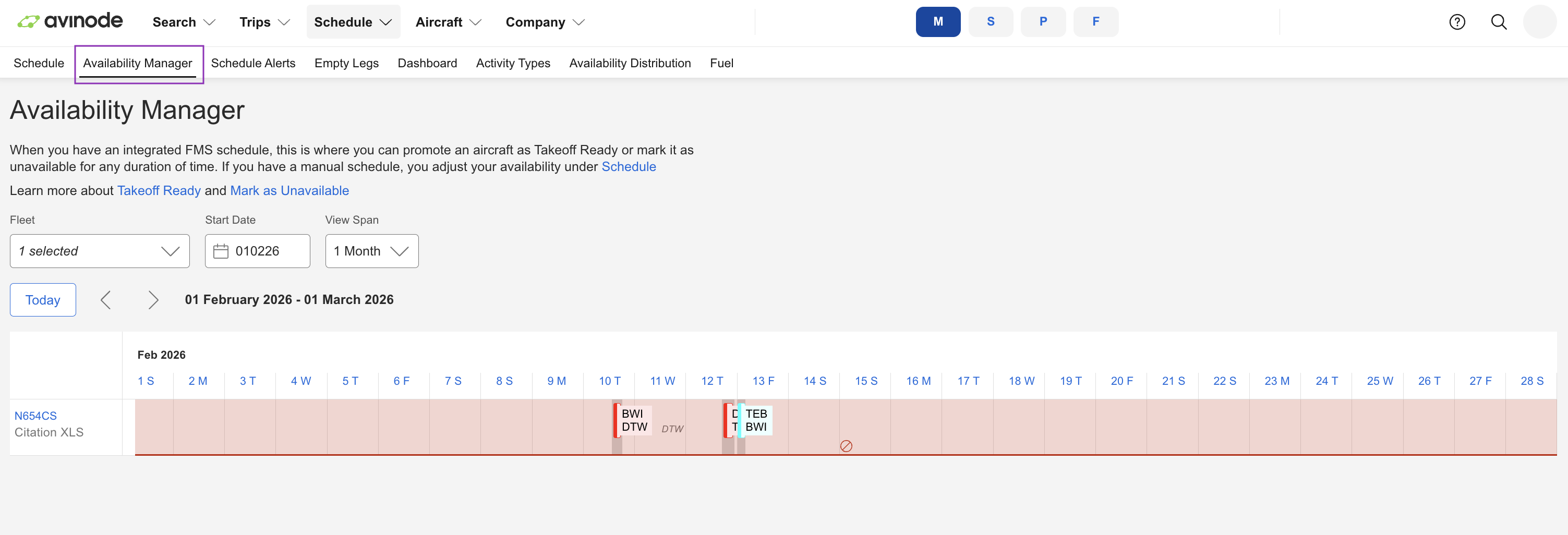Select the unavailable marker on February 15
Screen dimensions: 1568x535
(846, 446)
